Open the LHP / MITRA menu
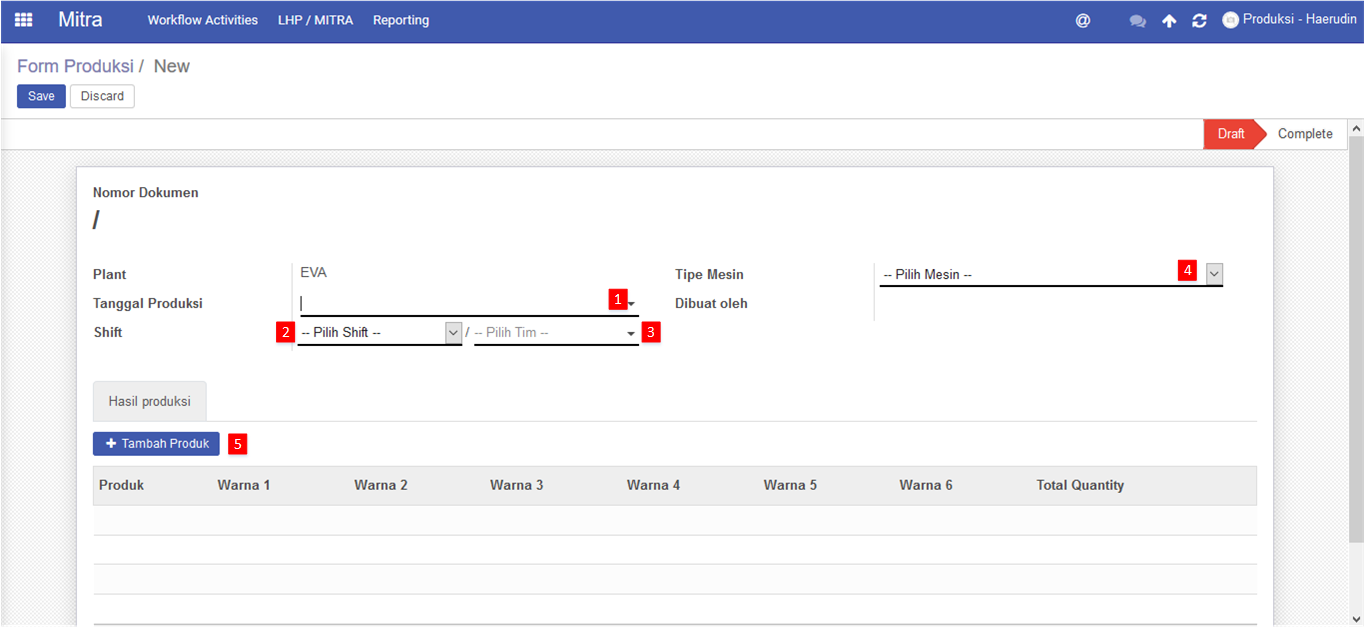Screen dimensions: 1365x627 [x=315, y=20]
